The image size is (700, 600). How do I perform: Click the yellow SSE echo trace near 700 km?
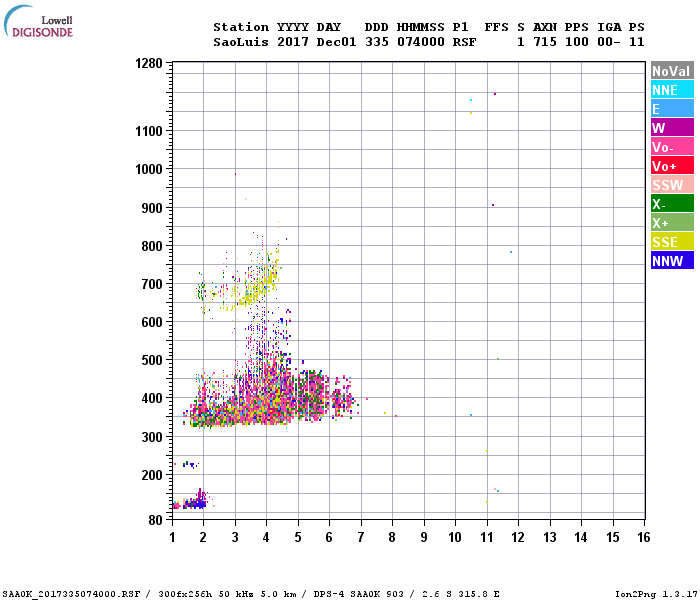(x=259, y=288)
